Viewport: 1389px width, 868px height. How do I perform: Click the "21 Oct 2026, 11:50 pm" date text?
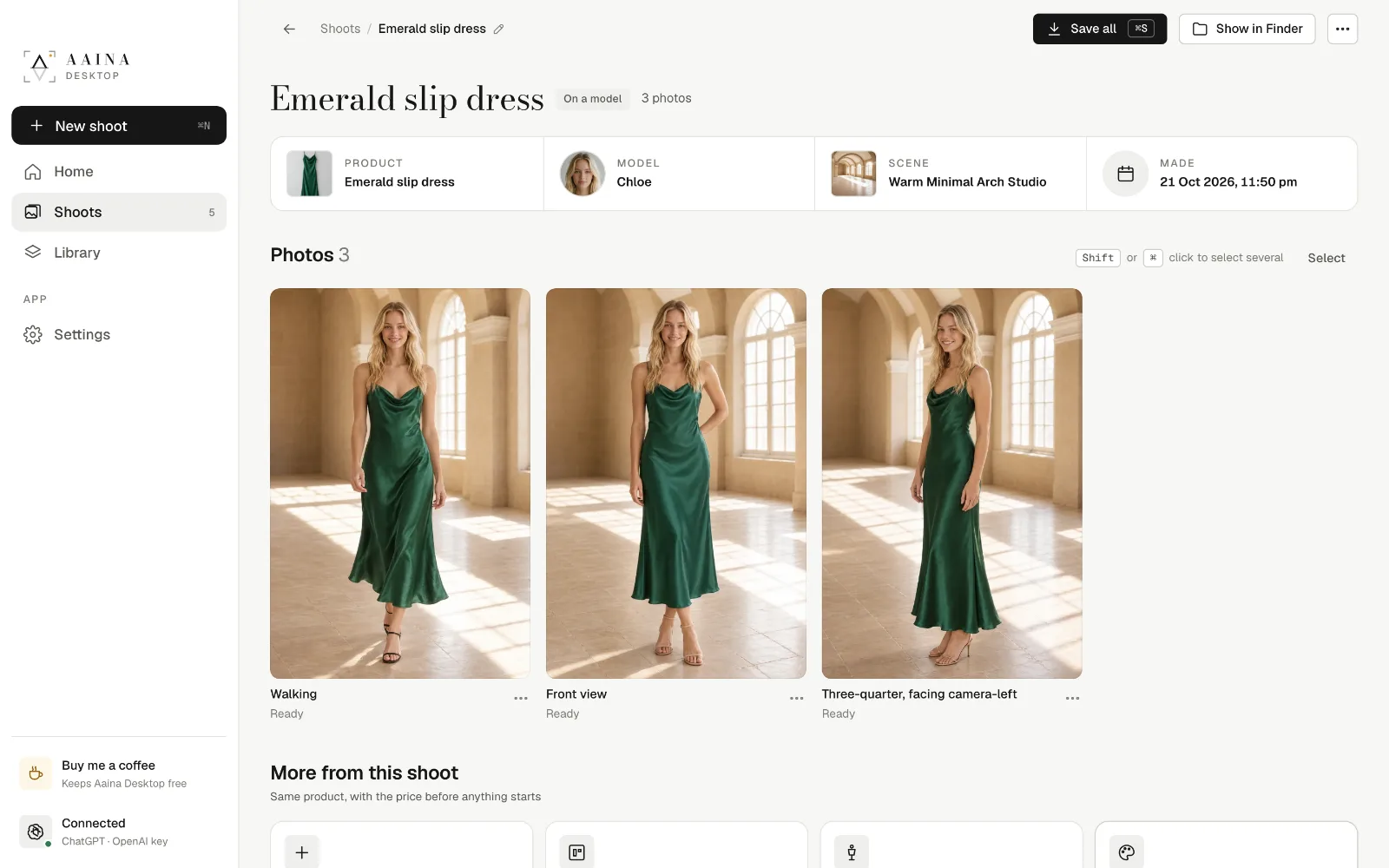(1228, 181)
